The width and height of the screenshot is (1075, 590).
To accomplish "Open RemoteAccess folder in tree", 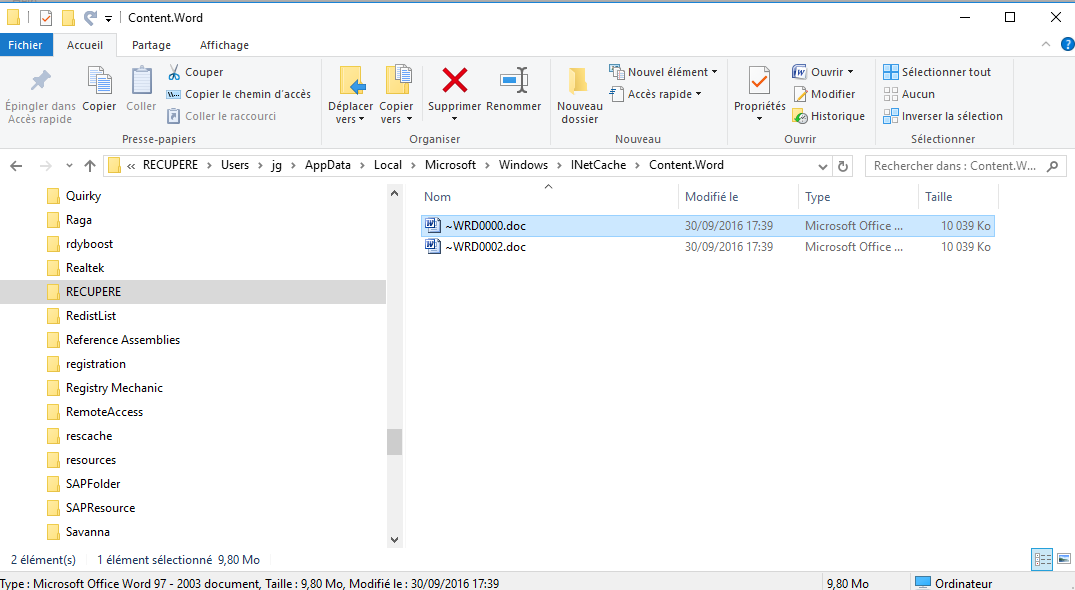I will [104, 412].
